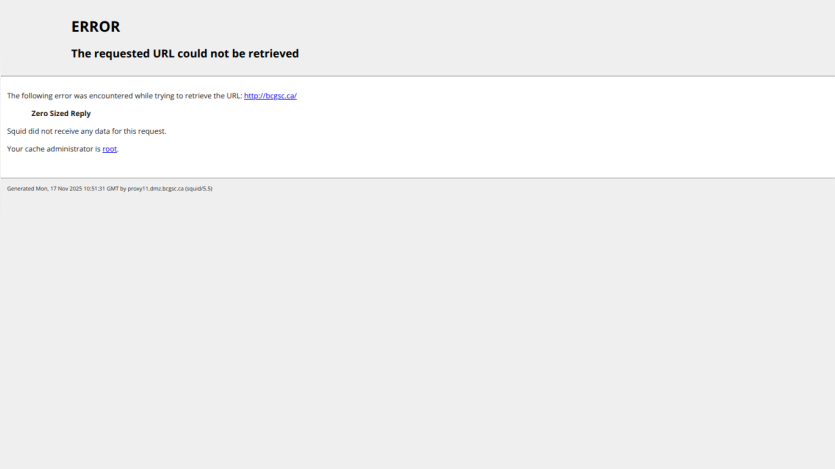Select the ERROR heading text
This screenshot has width=835, height=469.
(96, 27)
